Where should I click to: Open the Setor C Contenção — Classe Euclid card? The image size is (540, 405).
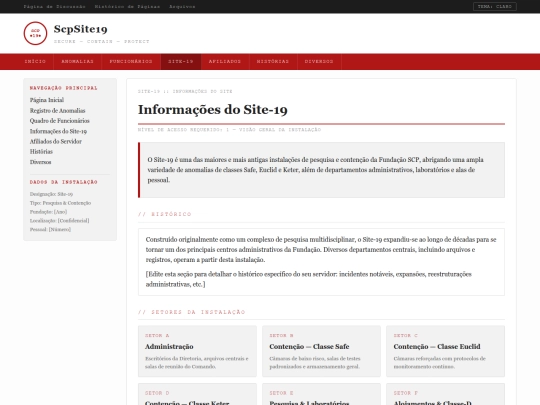445,351
